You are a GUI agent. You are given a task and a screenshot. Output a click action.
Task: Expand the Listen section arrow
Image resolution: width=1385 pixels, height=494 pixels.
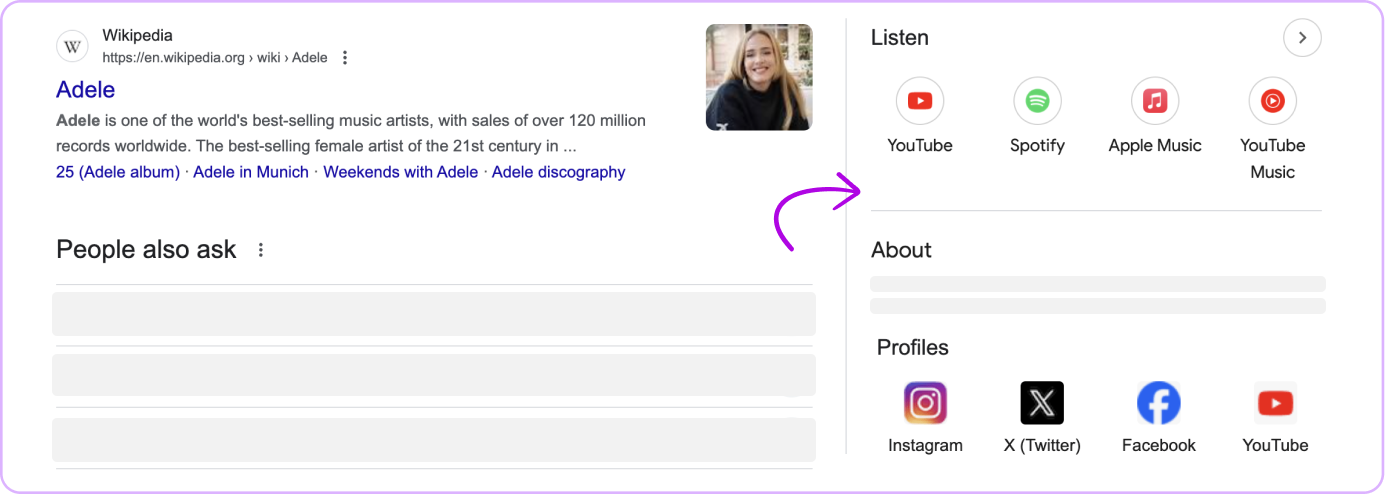(1302, 38)
